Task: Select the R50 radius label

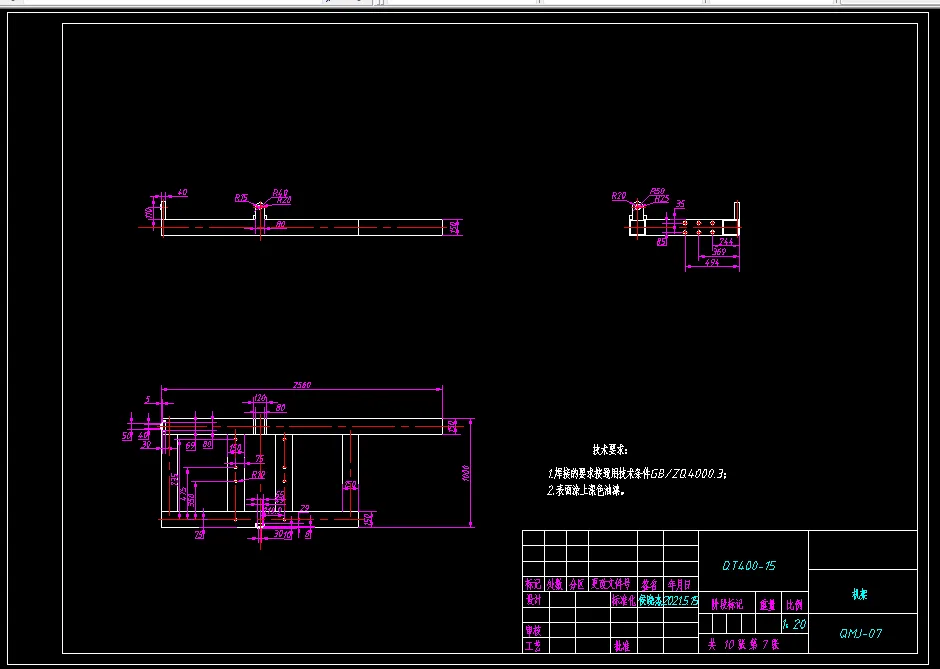Action: pyautogui.click(x=658, y=192)
